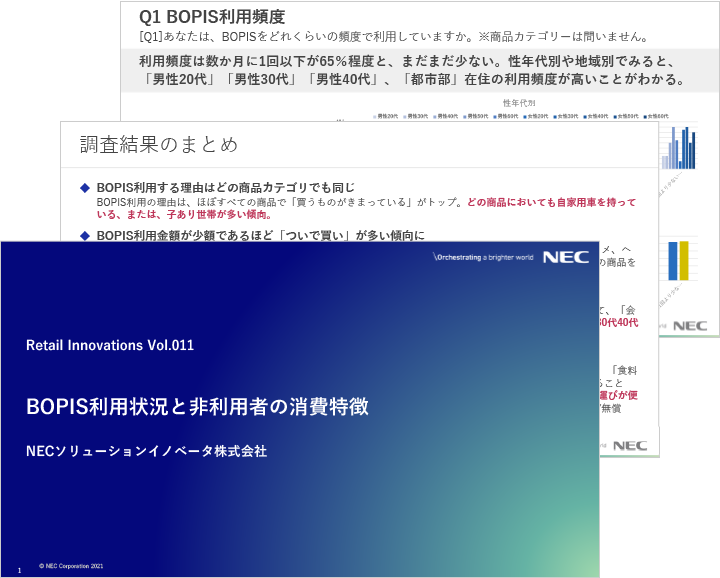Click the red highlighted text 'どの商品においても自家用車を持って'
The width and height of the screenshot is (720, 578).
tap(551, 202)
